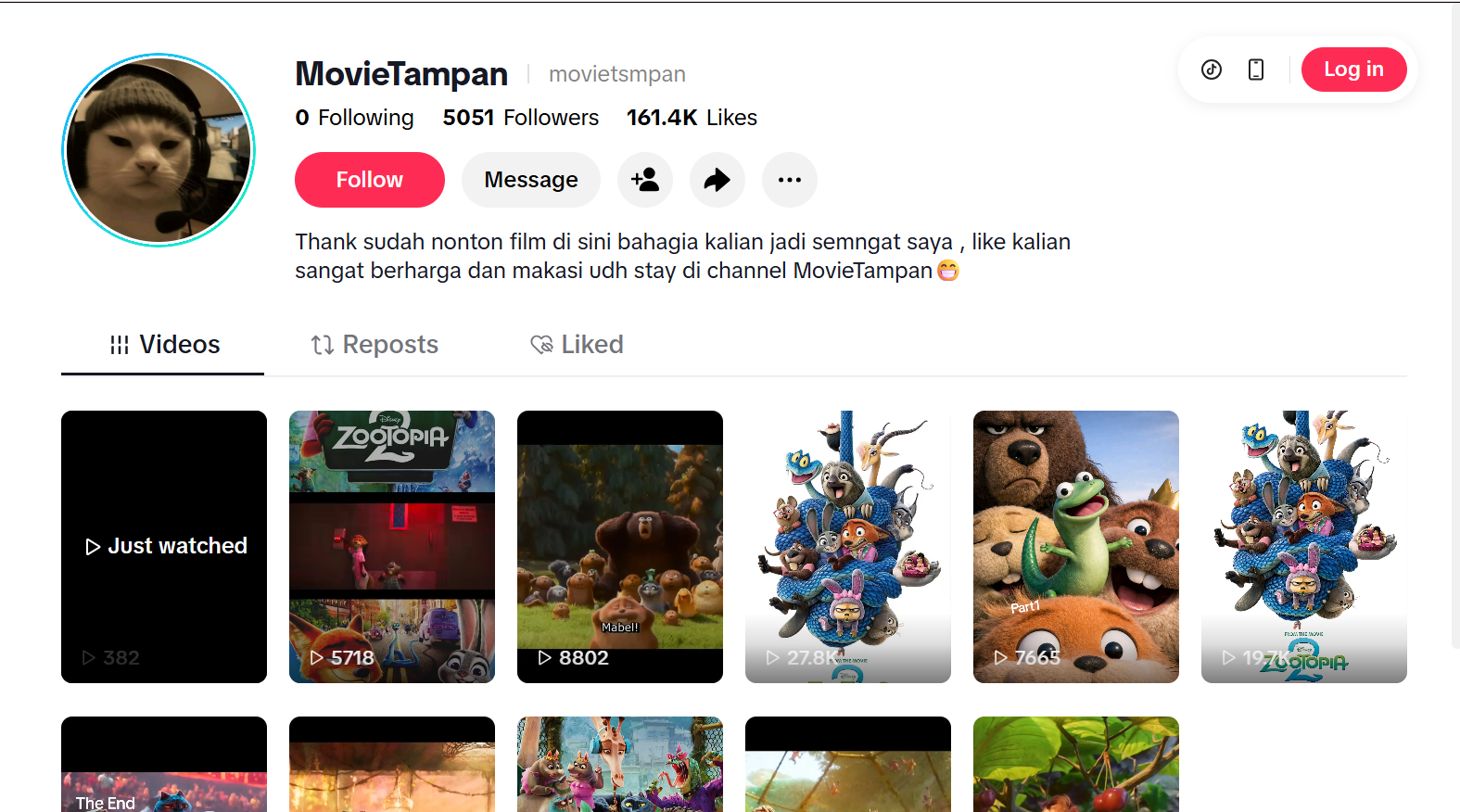Image resolution: width=1460 pixels, height=812 pixels.
Task: Click the profile bio text about MovieTampan
Action: click(683, 256)
